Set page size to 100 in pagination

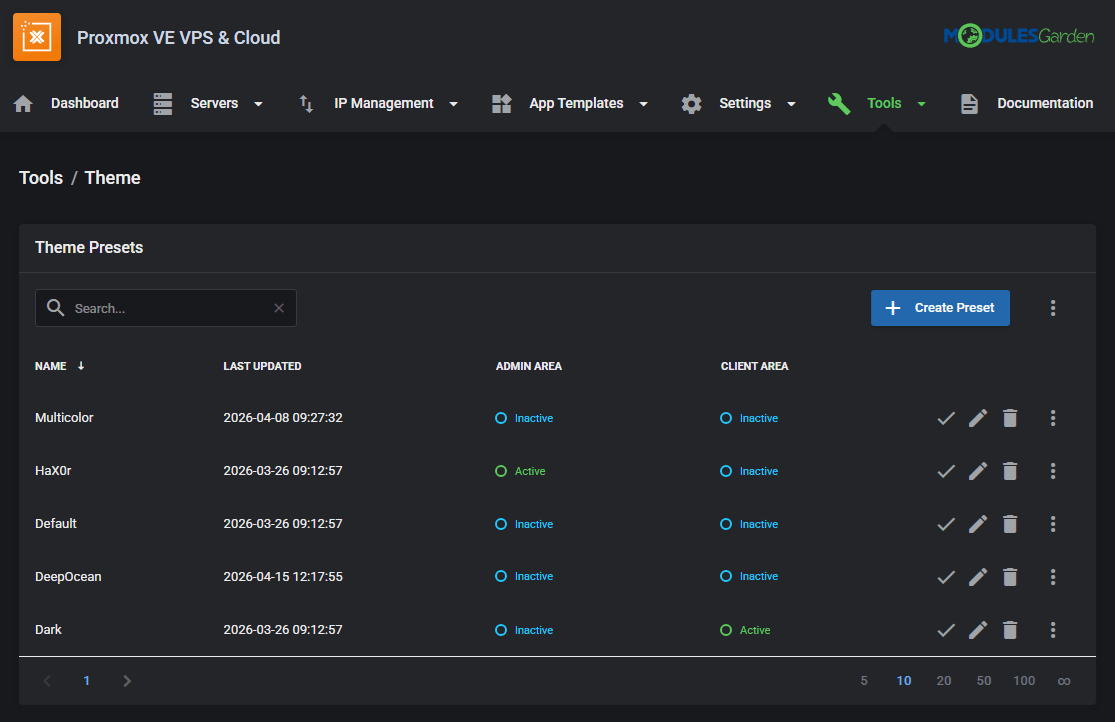[1023, 680]
